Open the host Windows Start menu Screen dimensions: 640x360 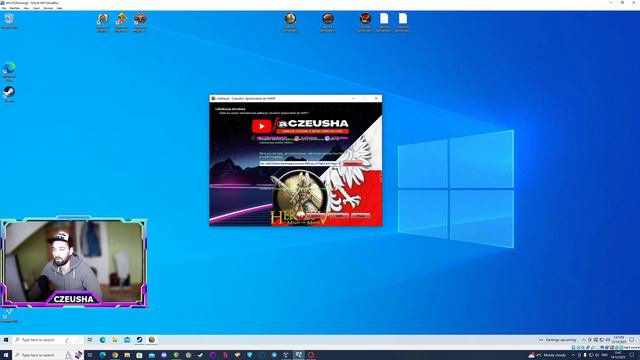click(6, 355)
